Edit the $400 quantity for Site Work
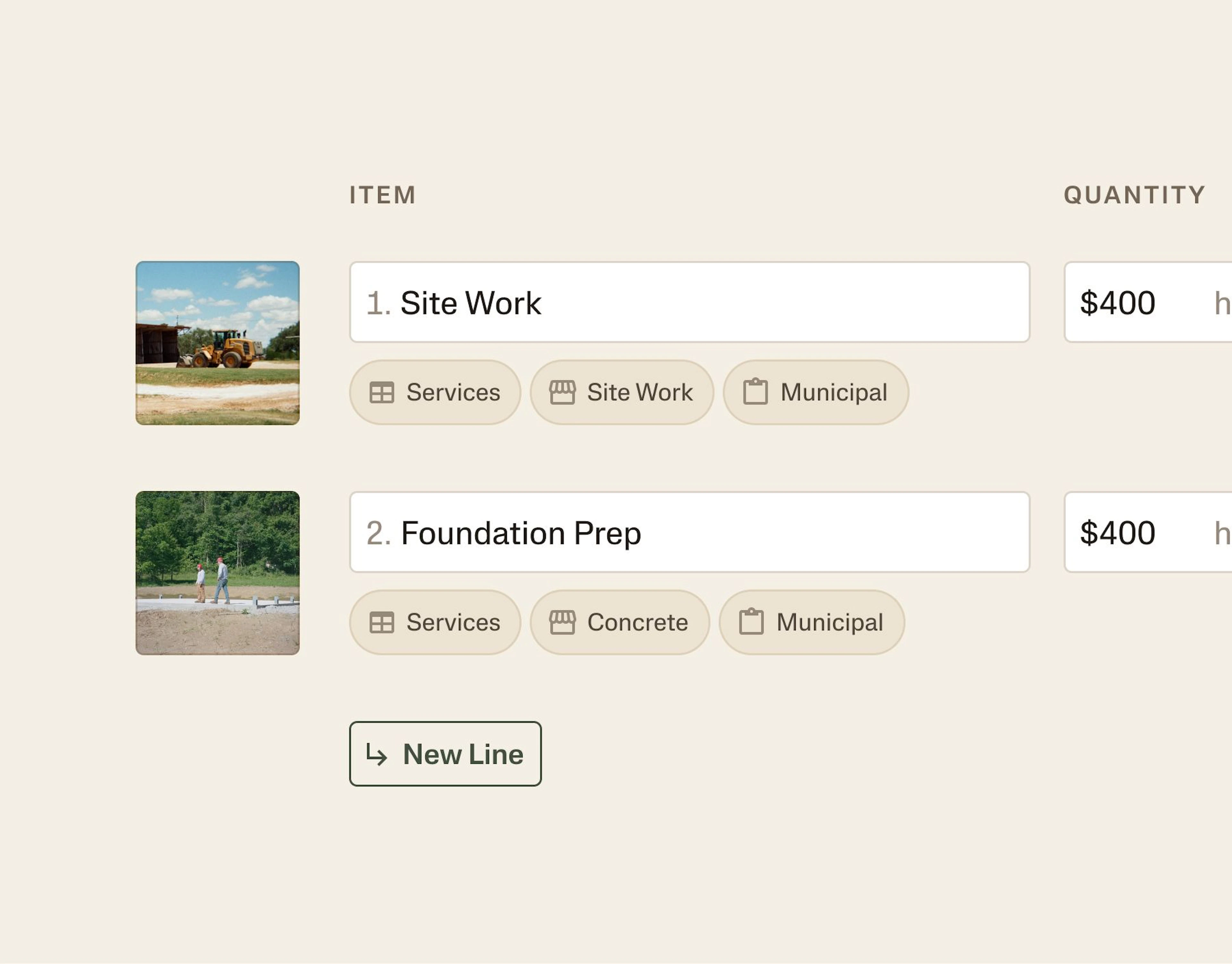 [x=1148, y=302]
